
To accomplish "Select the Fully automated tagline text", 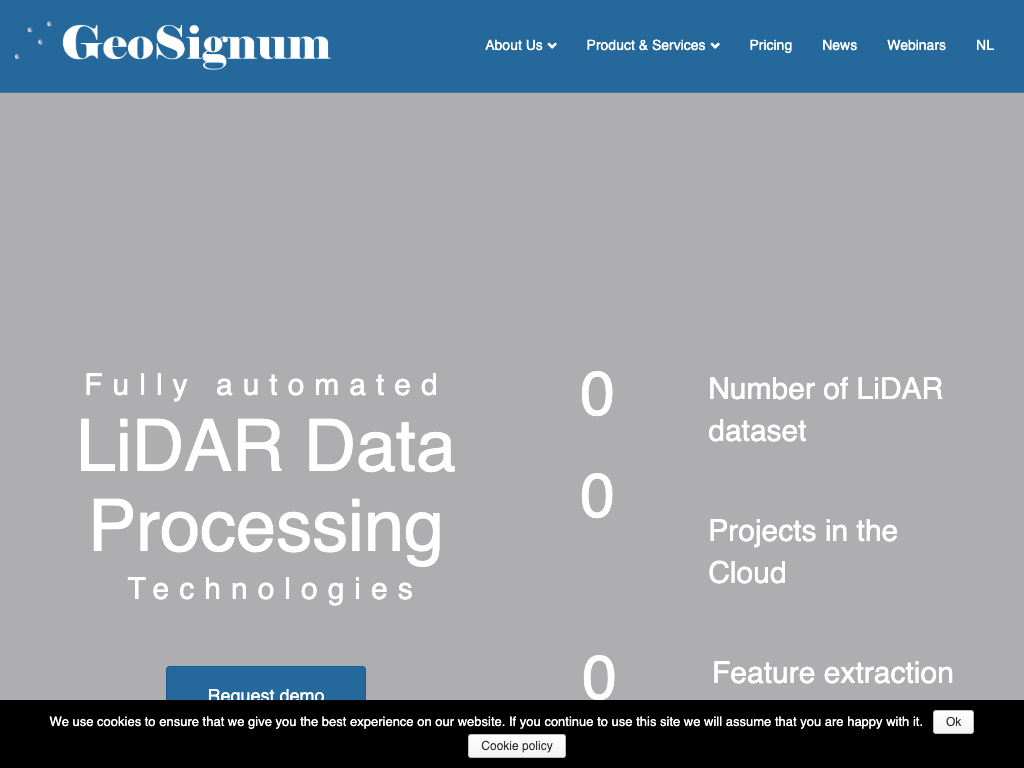I will (263, 385).
